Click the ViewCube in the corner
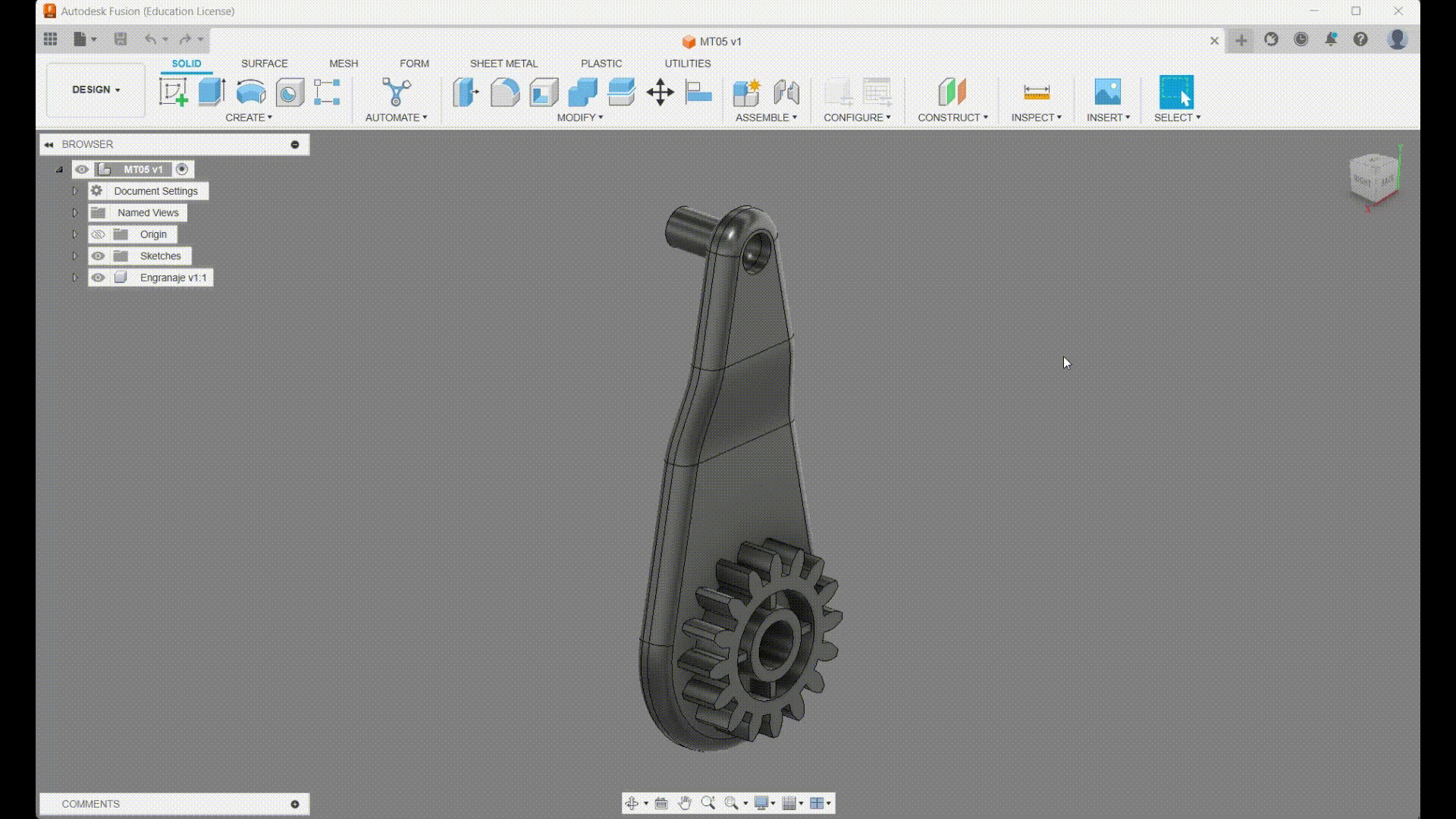The width and height of the screenshot is (1456, 819). [x=1373, y=177]
